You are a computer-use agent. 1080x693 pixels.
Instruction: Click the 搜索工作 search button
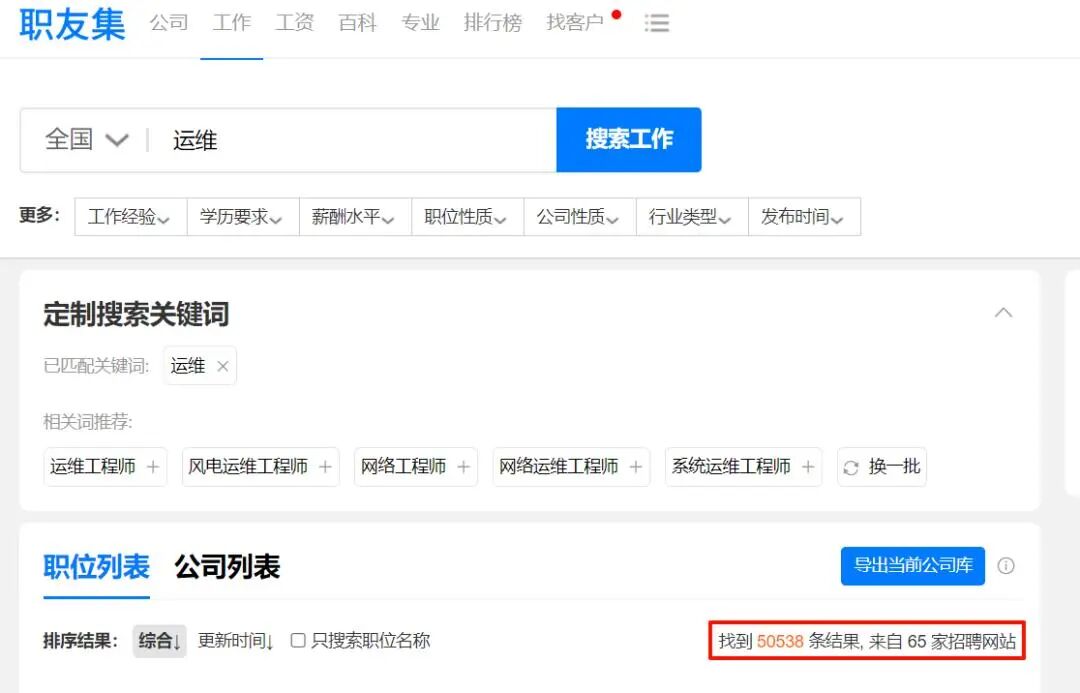pyautogui.click(x=629, y=140)
